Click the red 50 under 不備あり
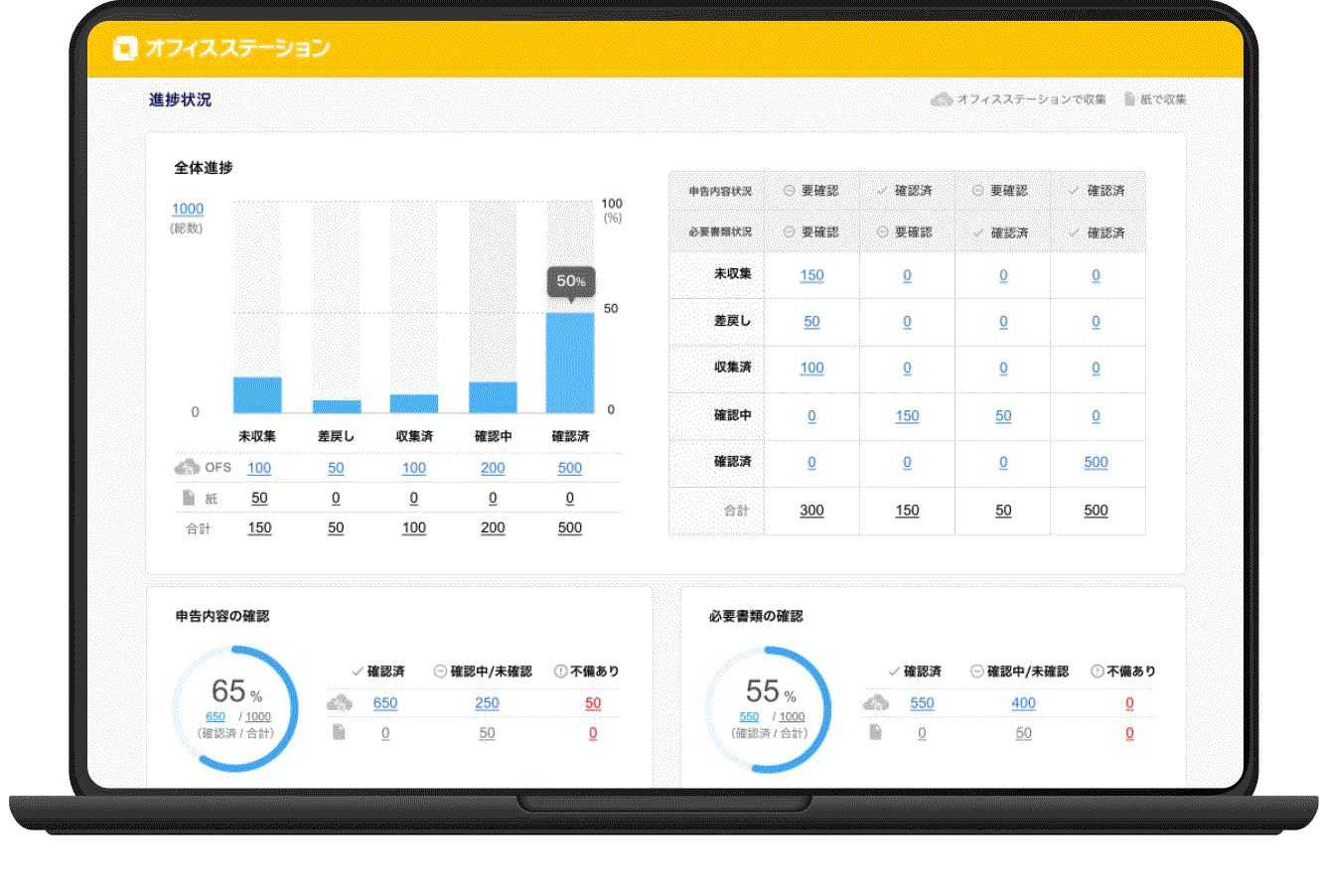This screenshot has height=896, width=1323. point(593,703)
